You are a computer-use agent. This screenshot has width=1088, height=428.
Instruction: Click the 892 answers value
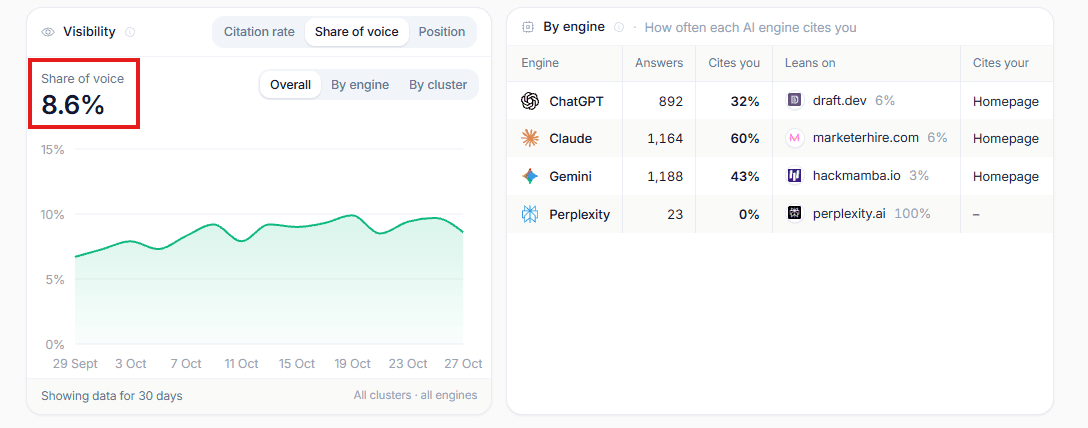click(x=671, y=101)
